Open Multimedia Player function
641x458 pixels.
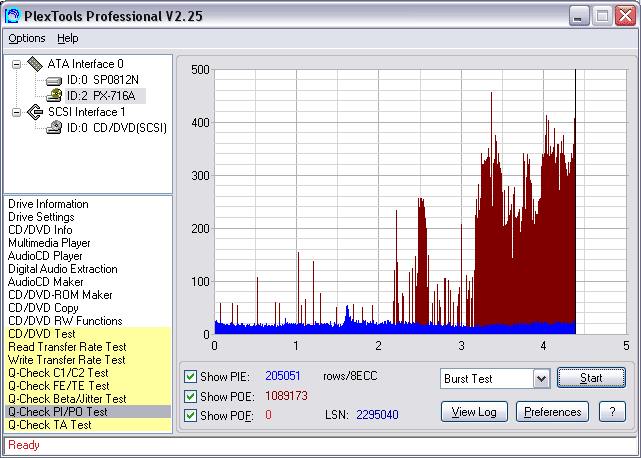pyautogui.click(x=49, y=243)
